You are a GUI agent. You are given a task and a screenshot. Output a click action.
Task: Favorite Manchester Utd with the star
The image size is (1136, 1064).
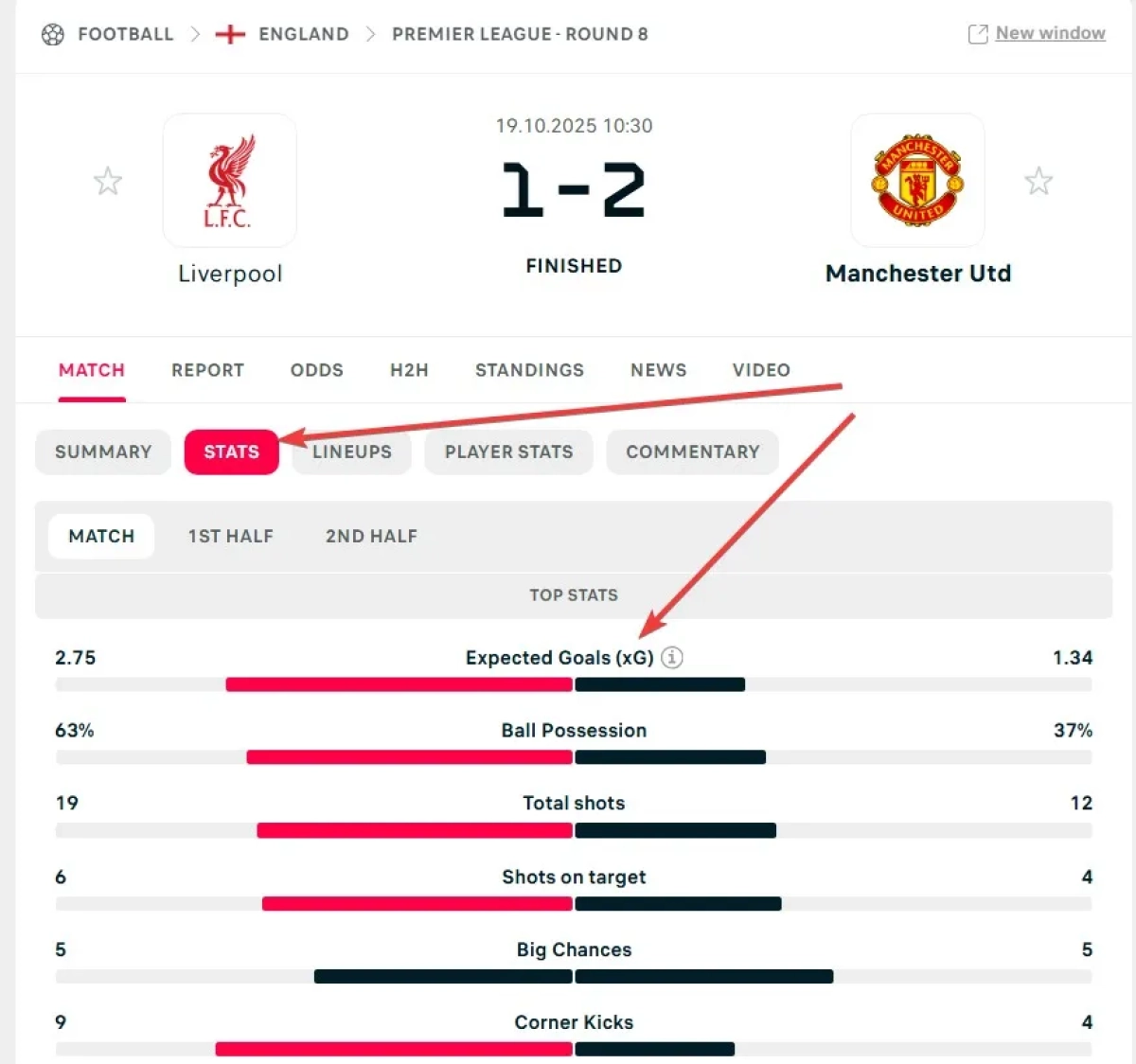pyautogui.click(x=1038, y=181)
